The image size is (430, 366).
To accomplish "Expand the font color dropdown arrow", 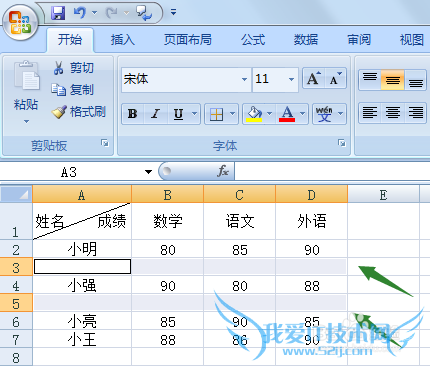I will coord(303,114).
